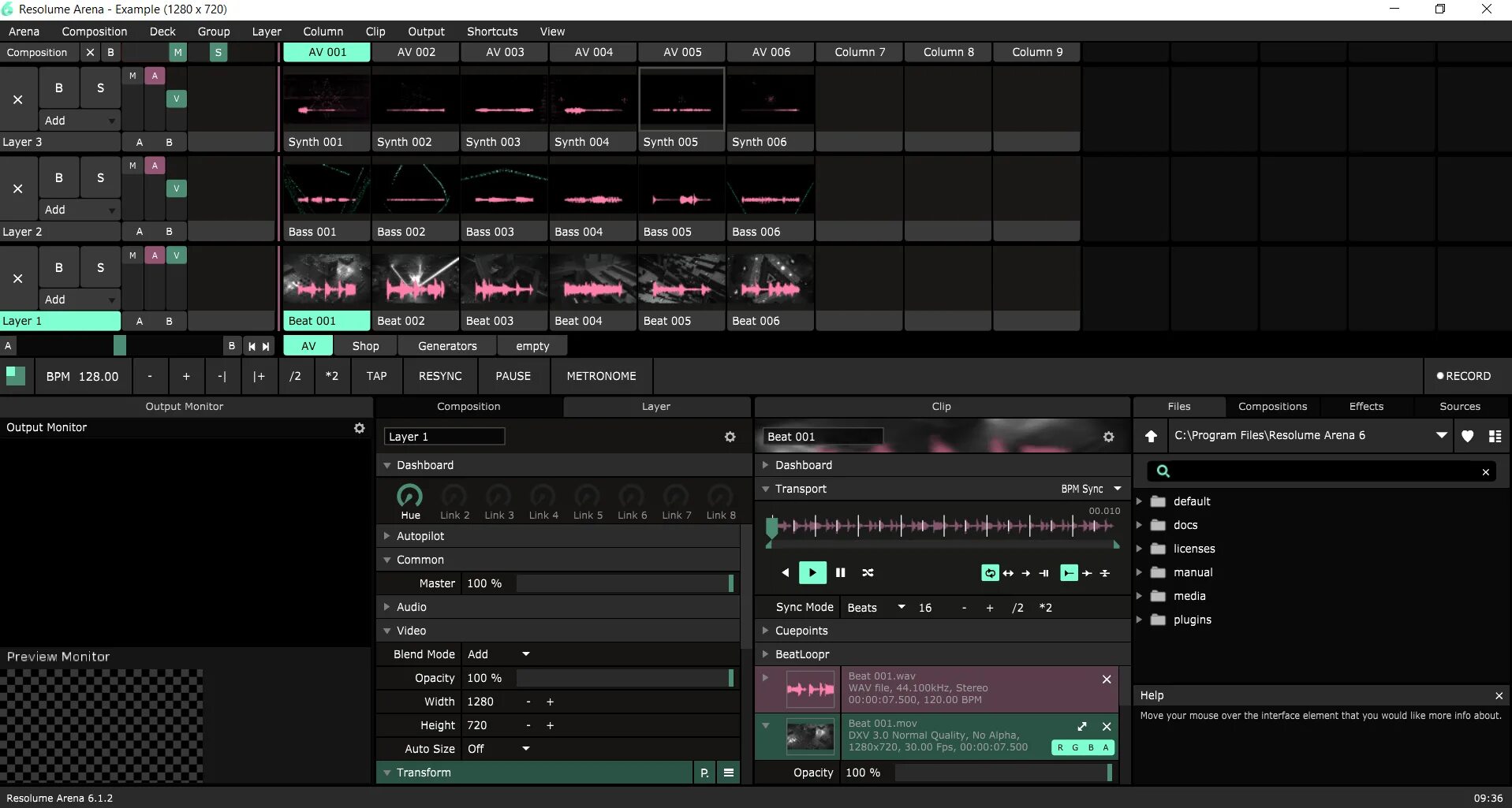Click the search magnifier in Files panel

point(1163,471)
